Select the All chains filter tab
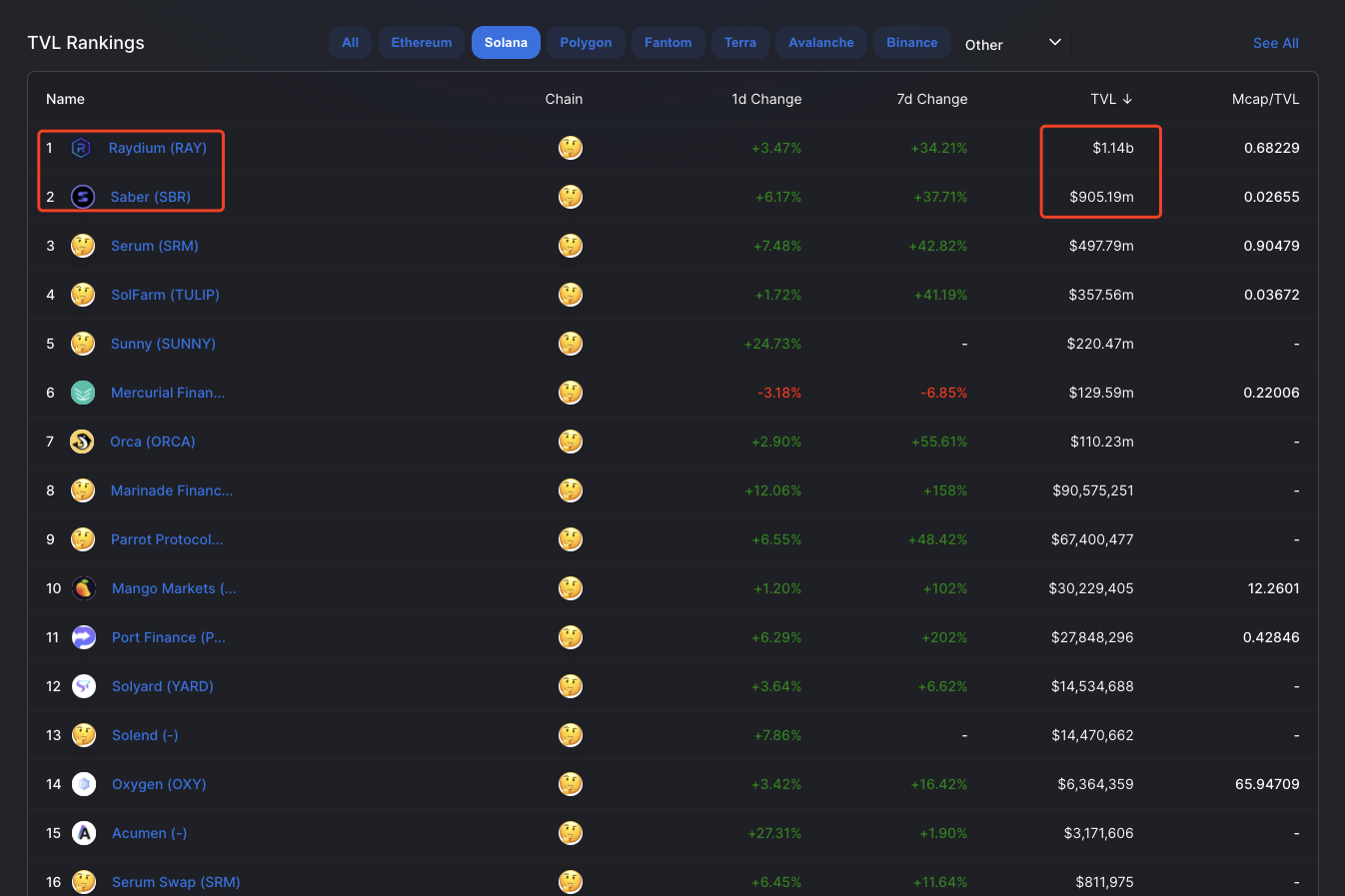Screen dimensions: 1345x896 (x=350, y=43)
